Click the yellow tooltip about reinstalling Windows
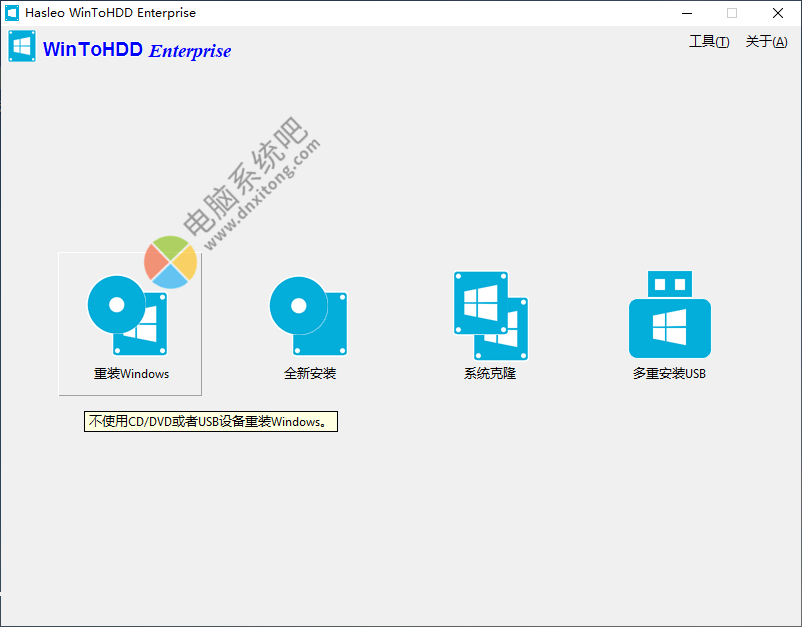Image resolution: width=802 pixels, height=627 pixels. click(x=210, y=421)
